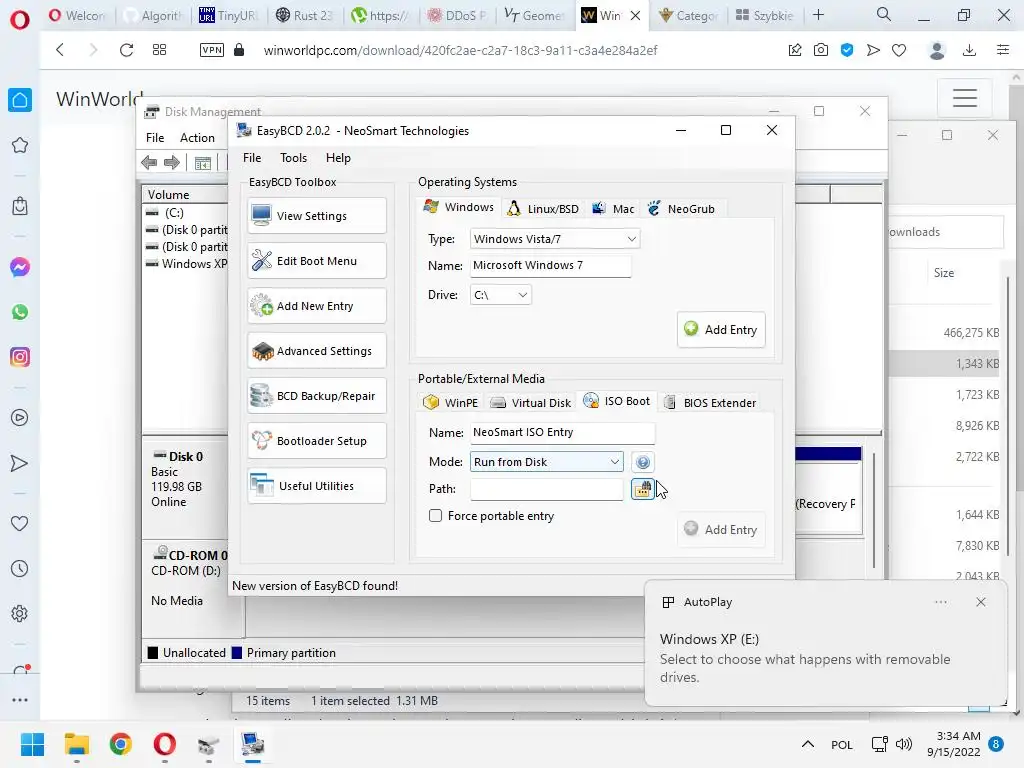Switch to the Linux/BSD tab

coord(543,208)
